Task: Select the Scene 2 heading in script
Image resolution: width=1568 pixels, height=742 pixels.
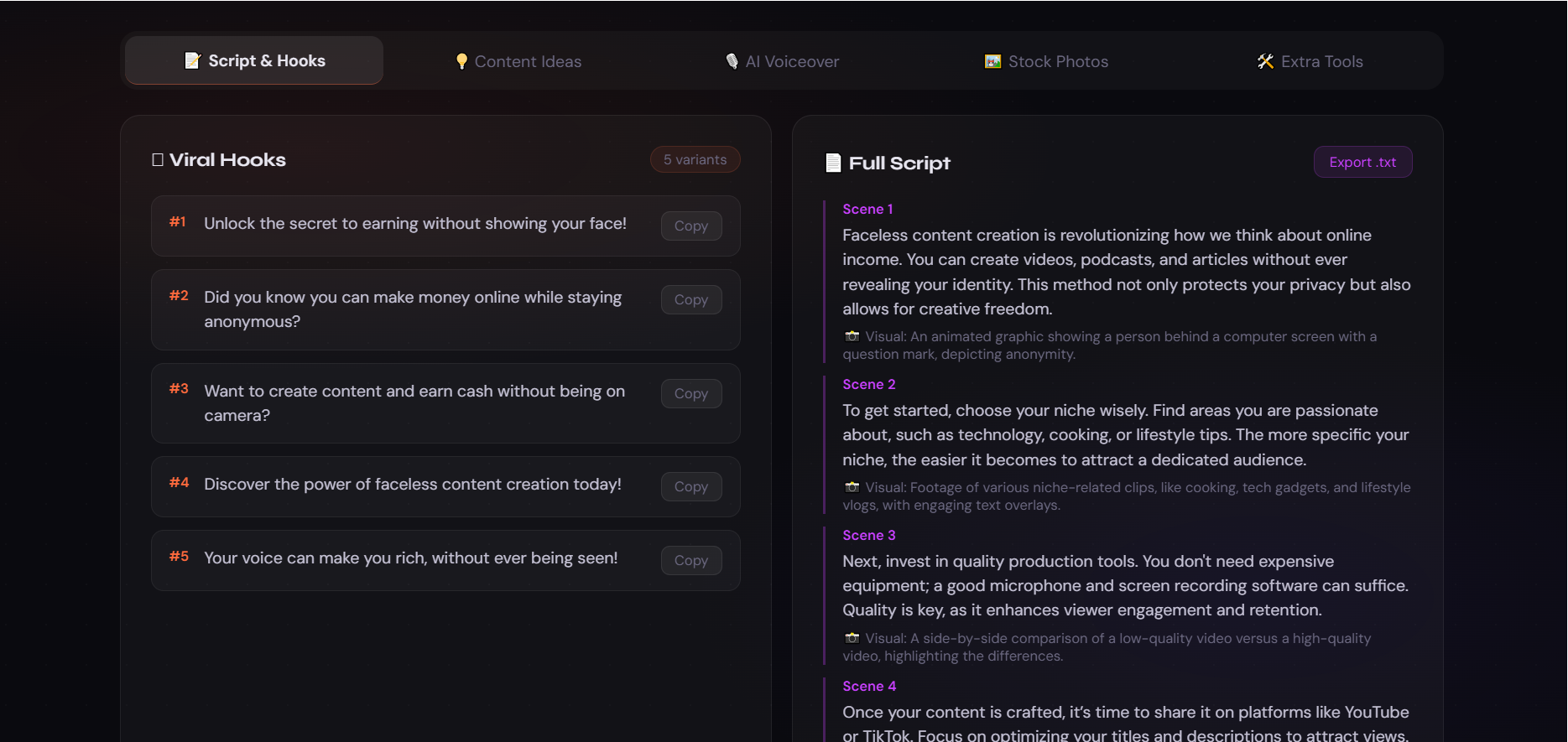Action: 868,384
